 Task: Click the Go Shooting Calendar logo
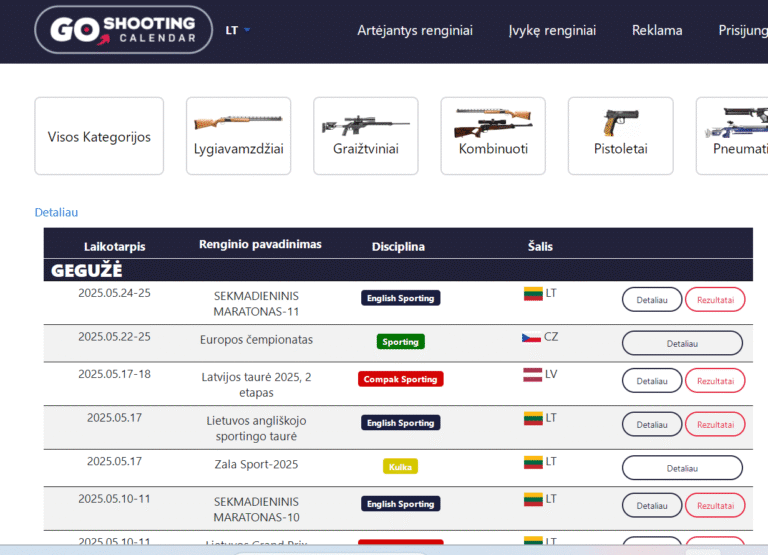(x=123, y=30)
